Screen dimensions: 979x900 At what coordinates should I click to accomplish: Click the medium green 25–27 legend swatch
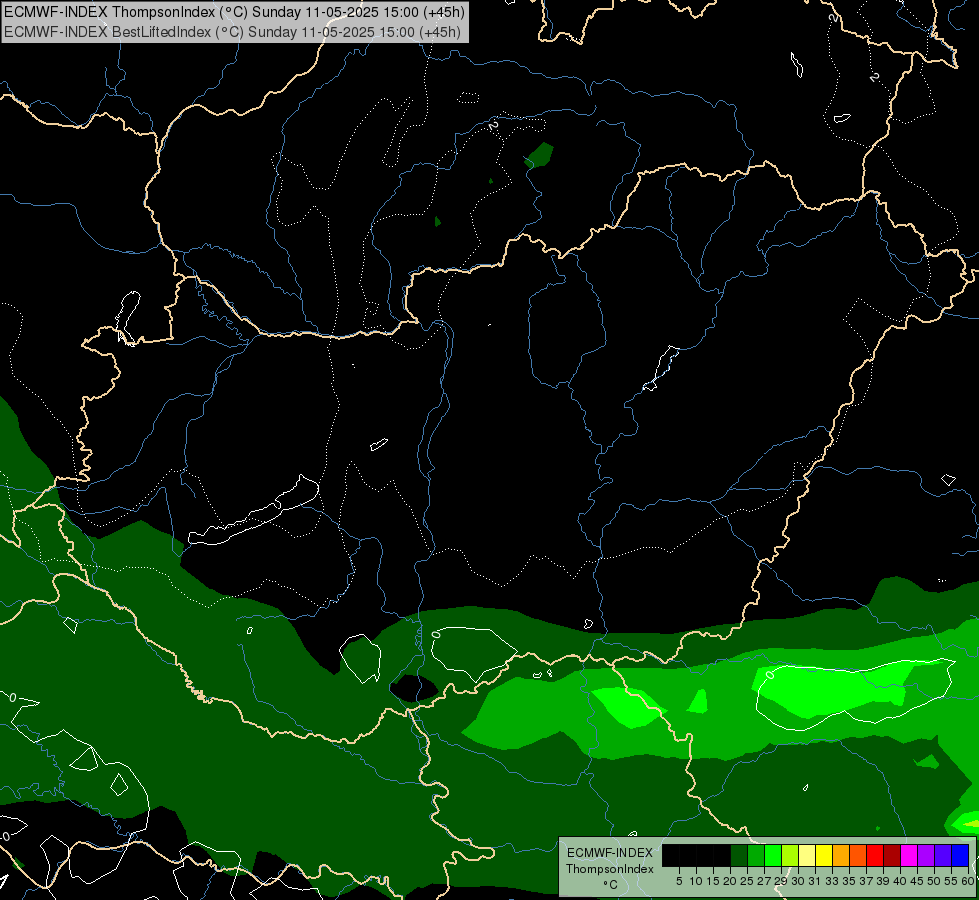756,855
